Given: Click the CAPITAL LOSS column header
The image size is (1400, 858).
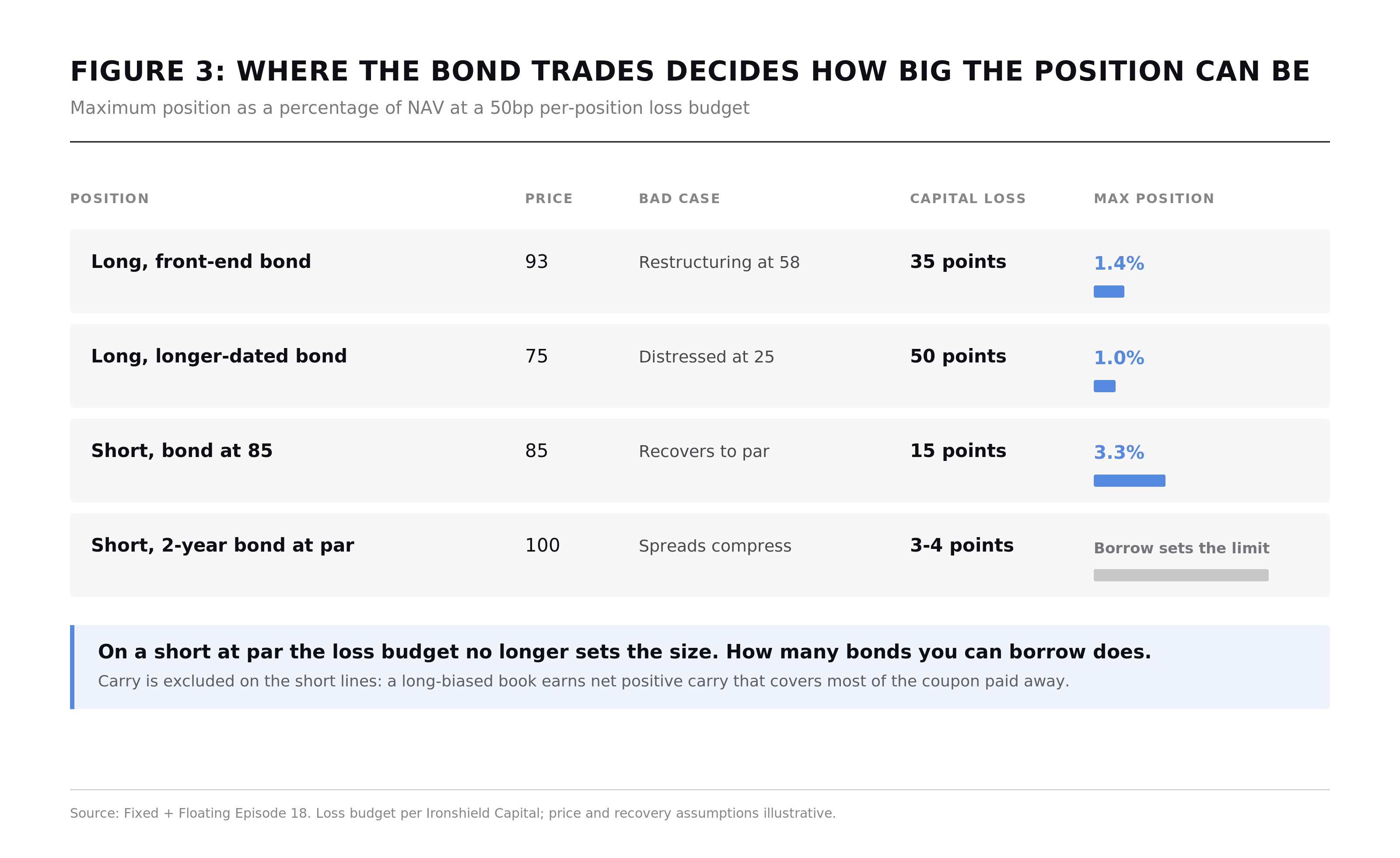Looking at the screenshot, I should point(968,198).
